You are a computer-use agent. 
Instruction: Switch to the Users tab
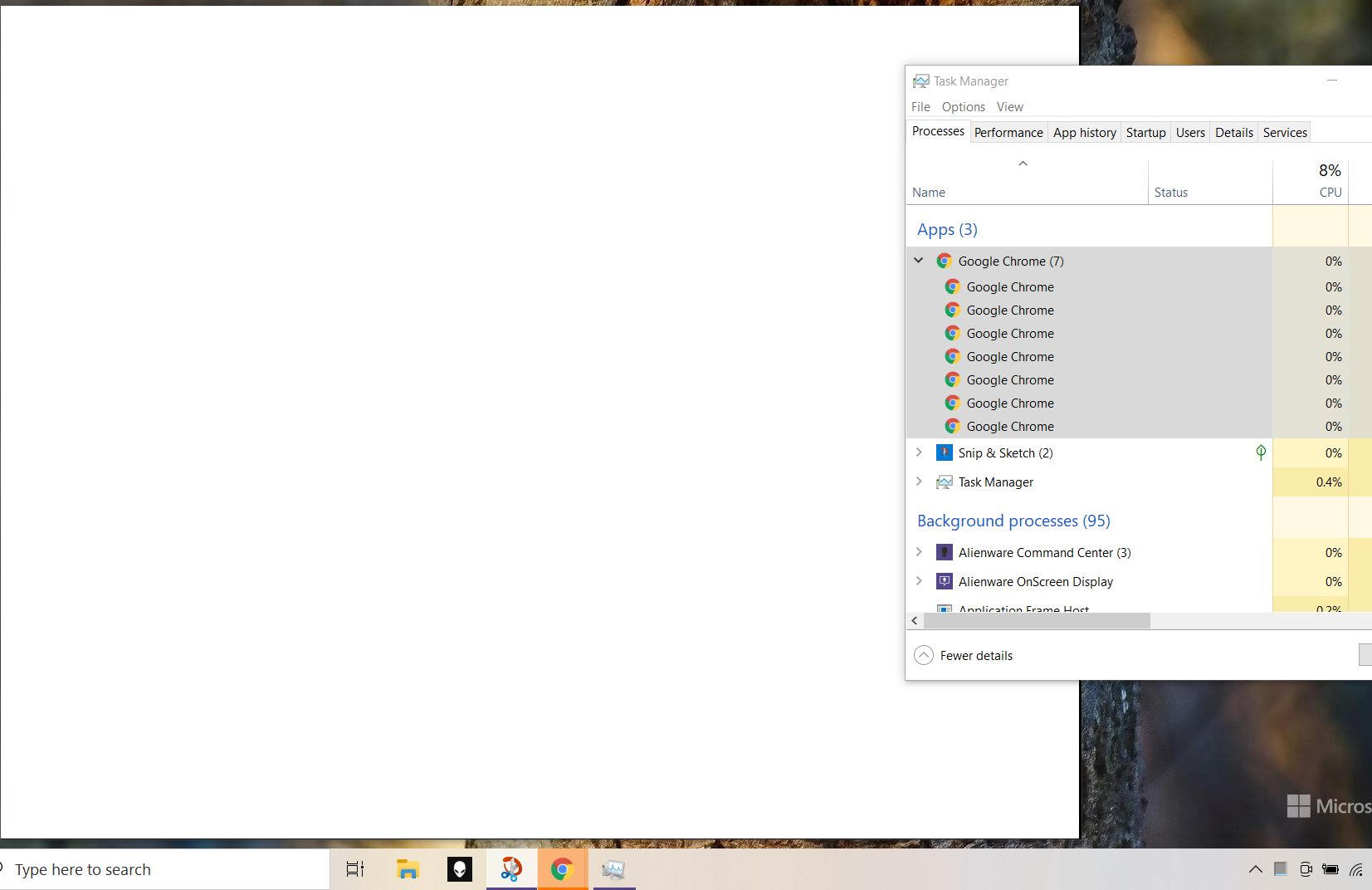click(1190, 133)
